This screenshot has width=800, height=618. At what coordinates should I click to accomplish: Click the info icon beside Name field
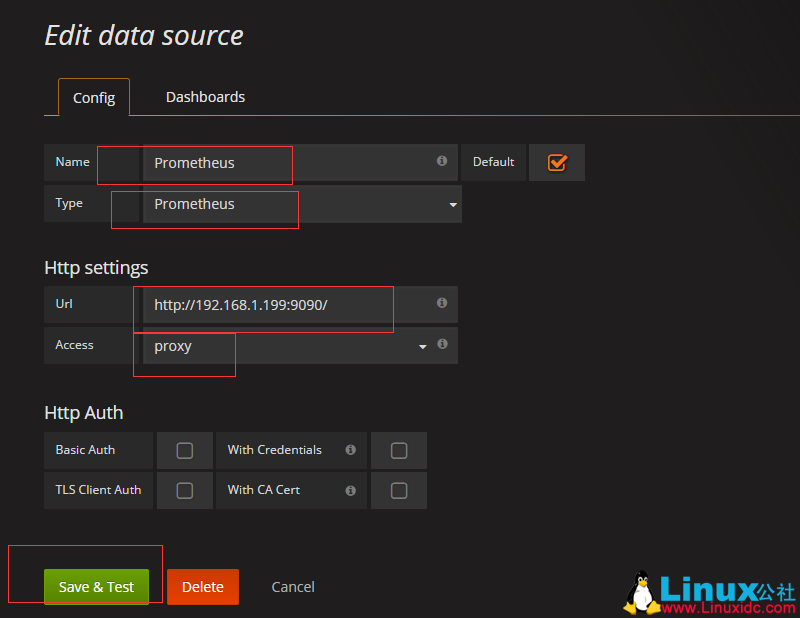[x=442, y=161]
